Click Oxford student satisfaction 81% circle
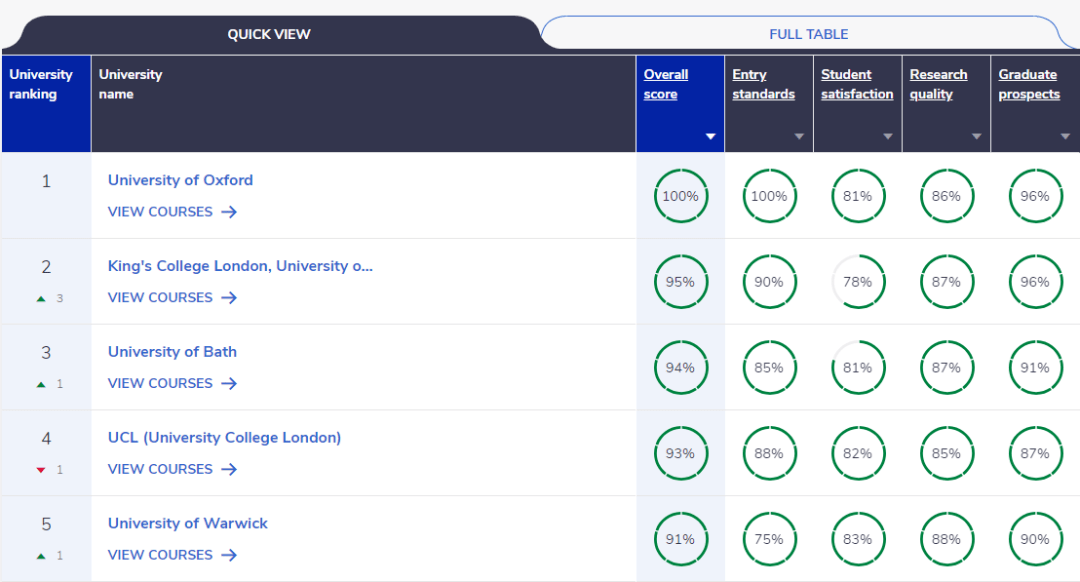The image size is (1080, 582). 858,196
